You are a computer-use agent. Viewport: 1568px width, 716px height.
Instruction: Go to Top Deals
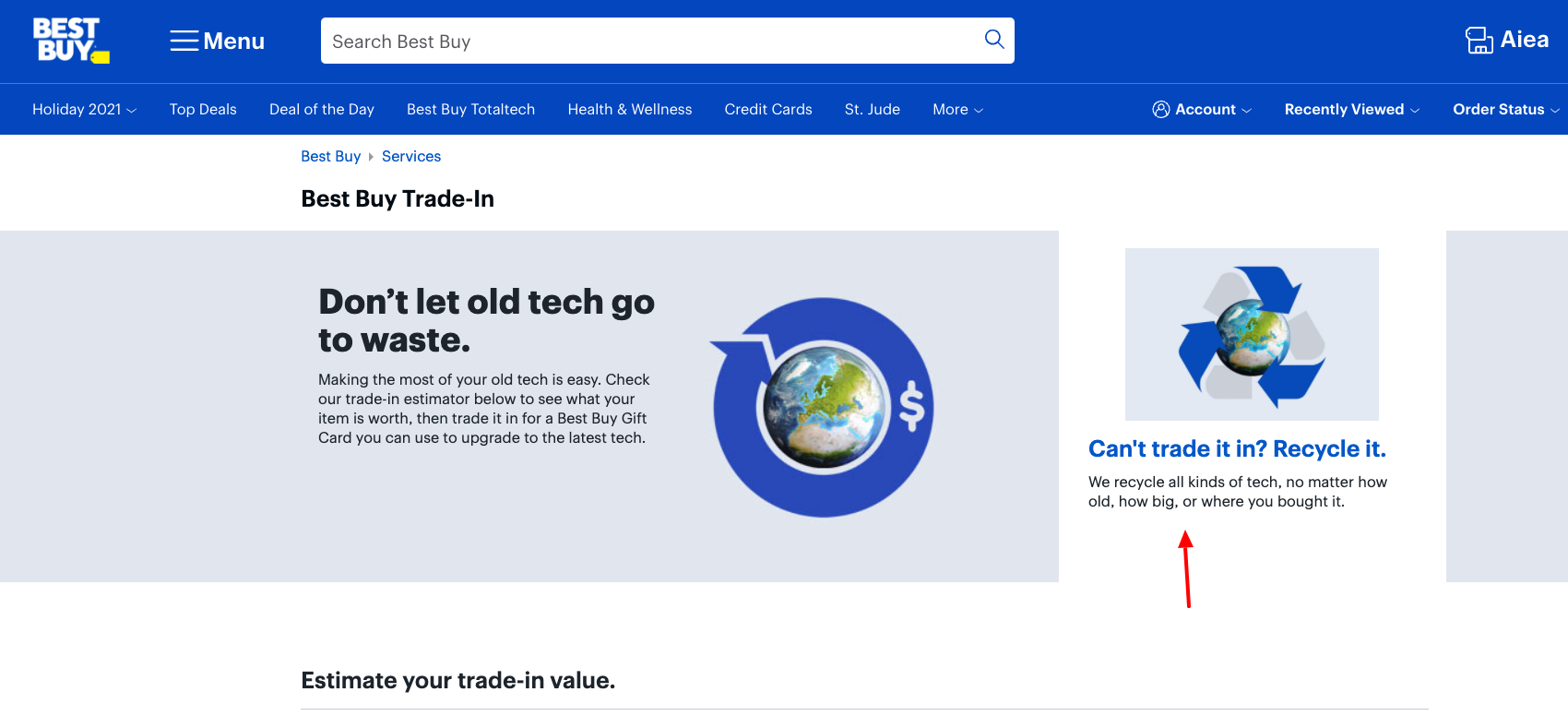(203, 109)
